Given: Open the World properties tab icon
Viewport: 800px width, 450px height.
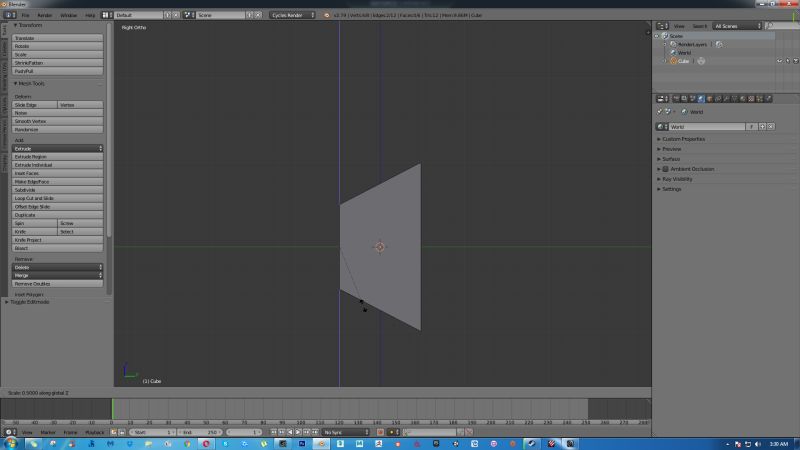Looking at the screenshot, I should point(700,99).
